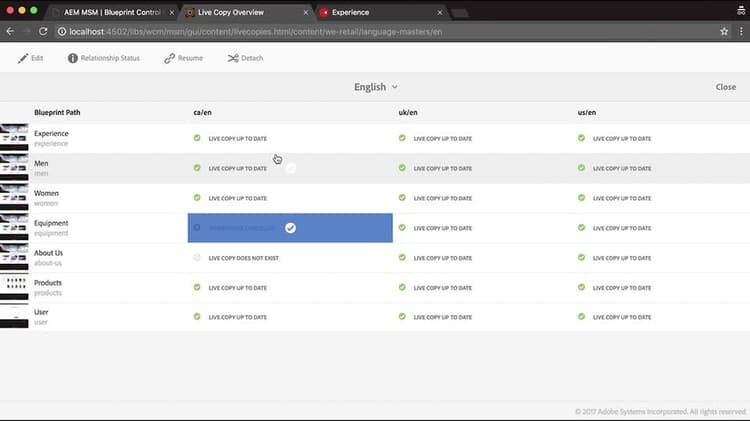Click Relationship Status label
The width and height of the screenshot is (750, 421).
pyautogui.click(x=110, y=58)
